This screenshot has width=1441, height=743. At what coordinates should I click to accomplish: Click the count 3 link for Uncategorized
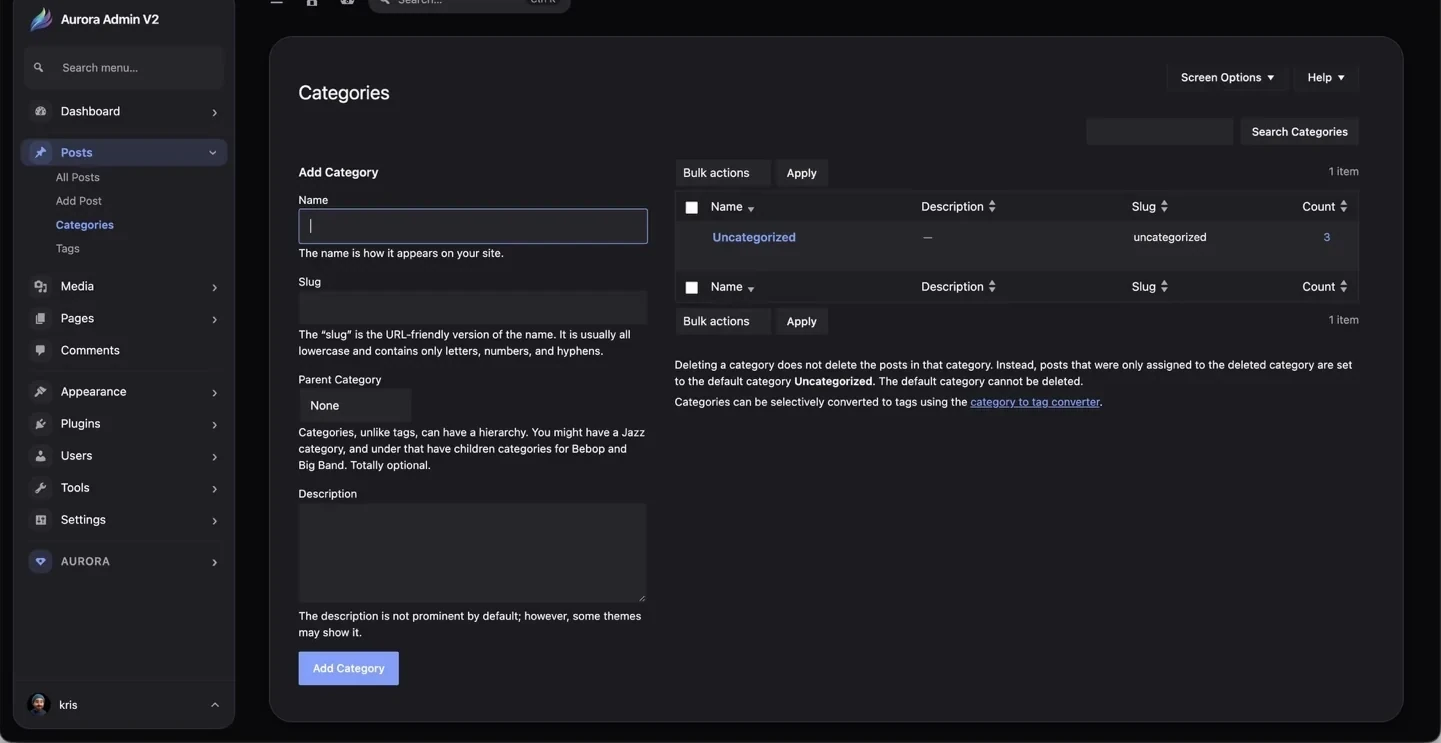(1326, 237)
